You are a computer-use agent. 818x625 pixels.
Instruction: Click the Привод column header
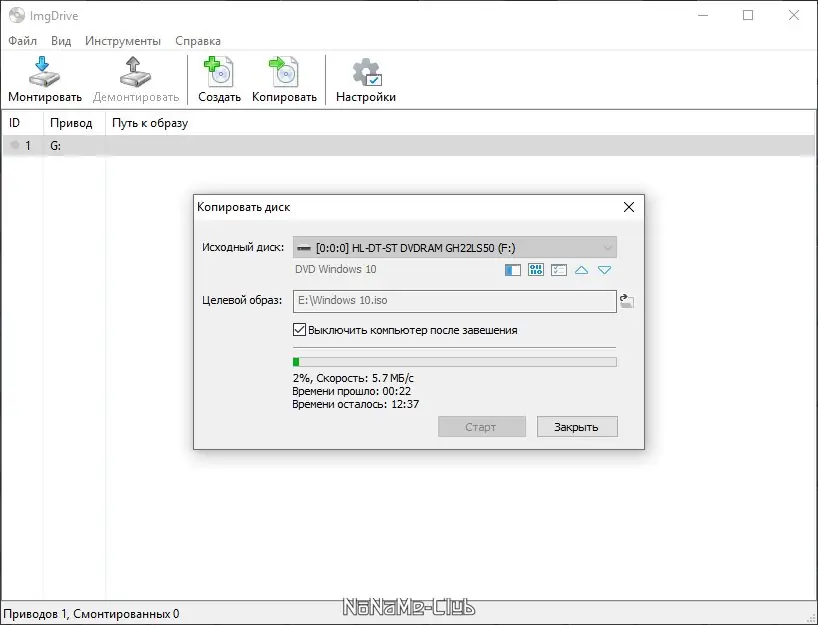[x=74, y=123]
